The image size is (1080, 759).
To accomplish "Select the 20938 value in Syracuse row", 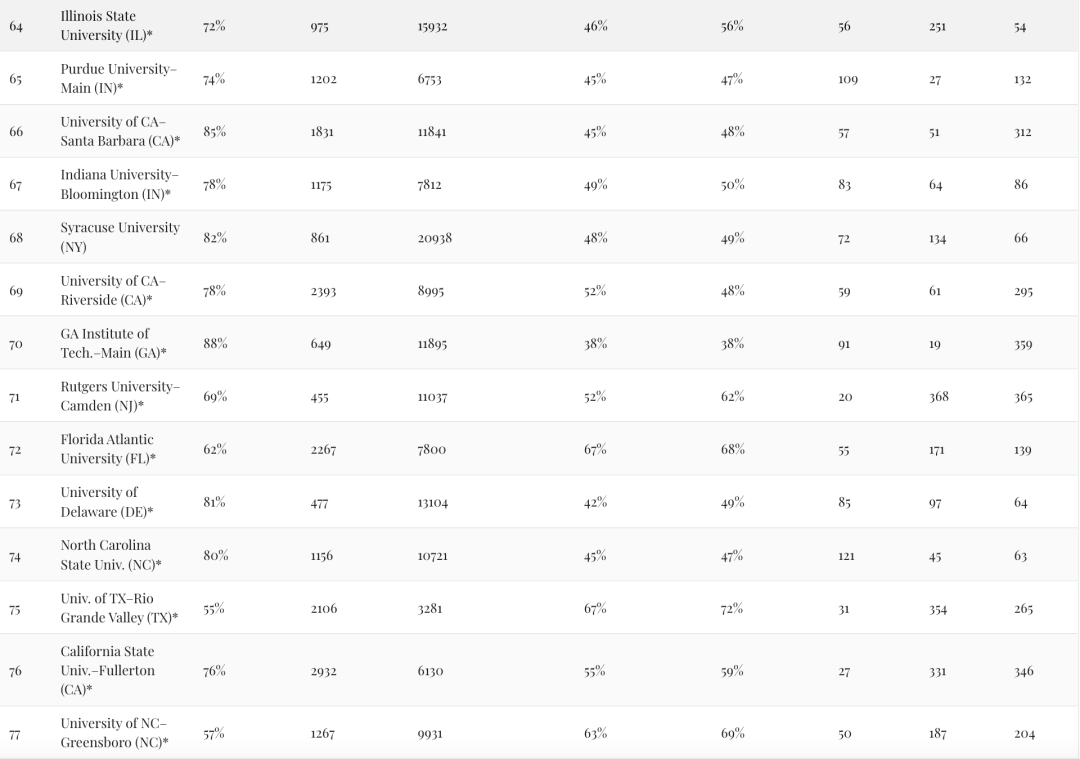I will coord(435,238).
